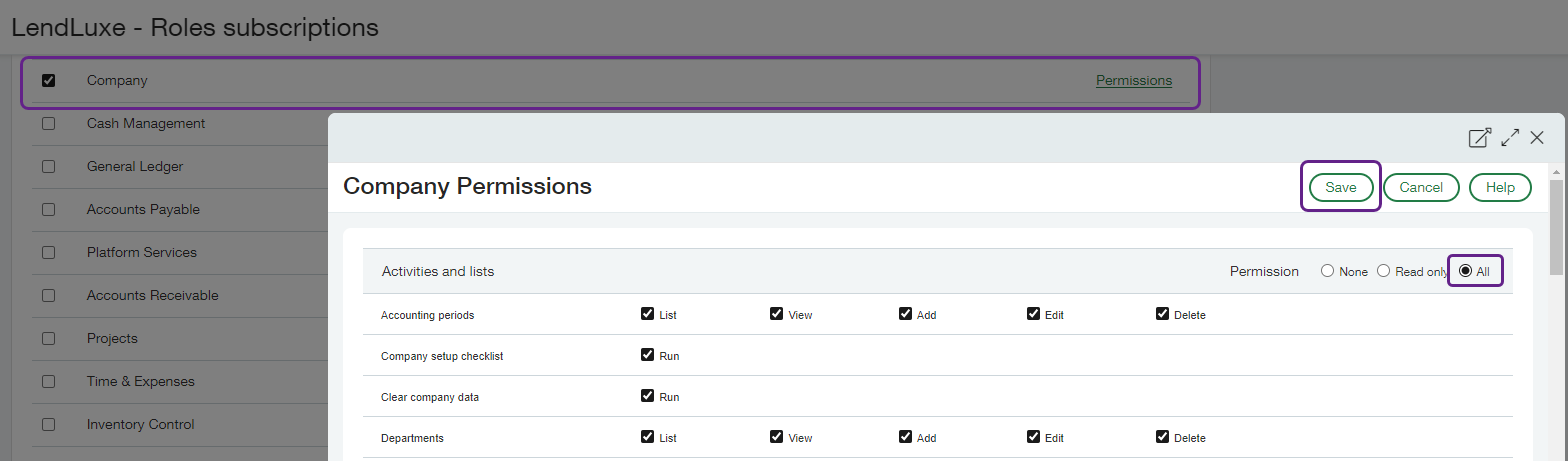
Task: Click the dialog's vertical scrollbar
Action: click(1556, 230)
